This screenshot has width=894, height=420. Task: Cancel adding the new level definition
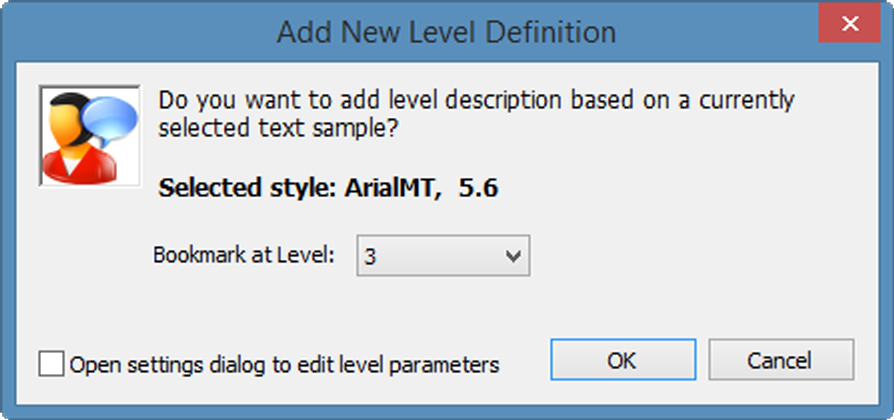(780, 360)
